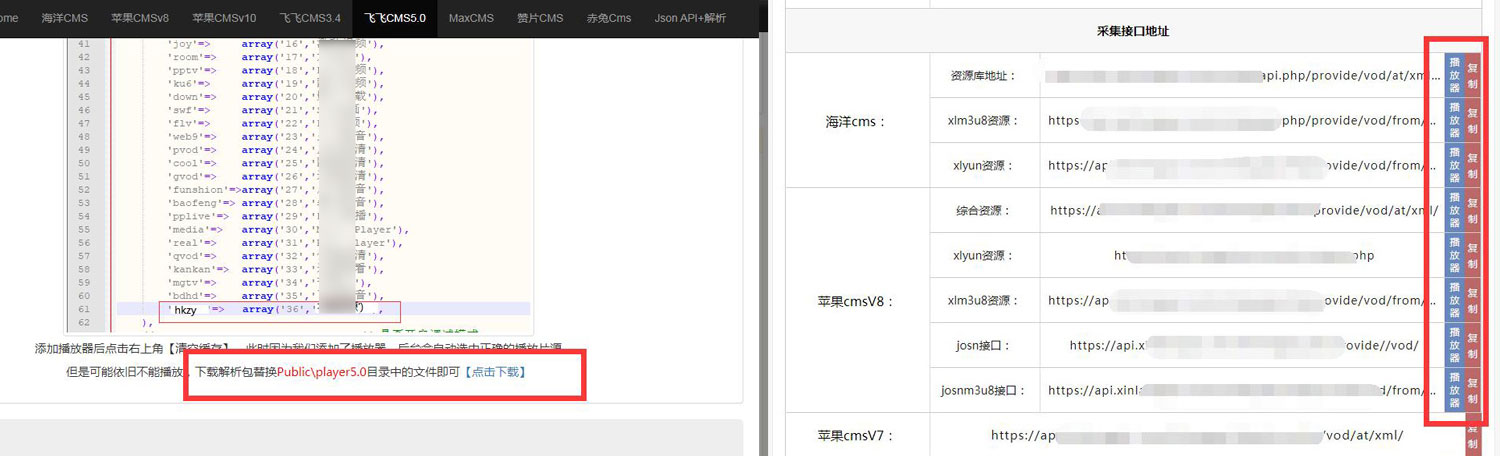Open the Json API+解析 tab

click(690, 18)
